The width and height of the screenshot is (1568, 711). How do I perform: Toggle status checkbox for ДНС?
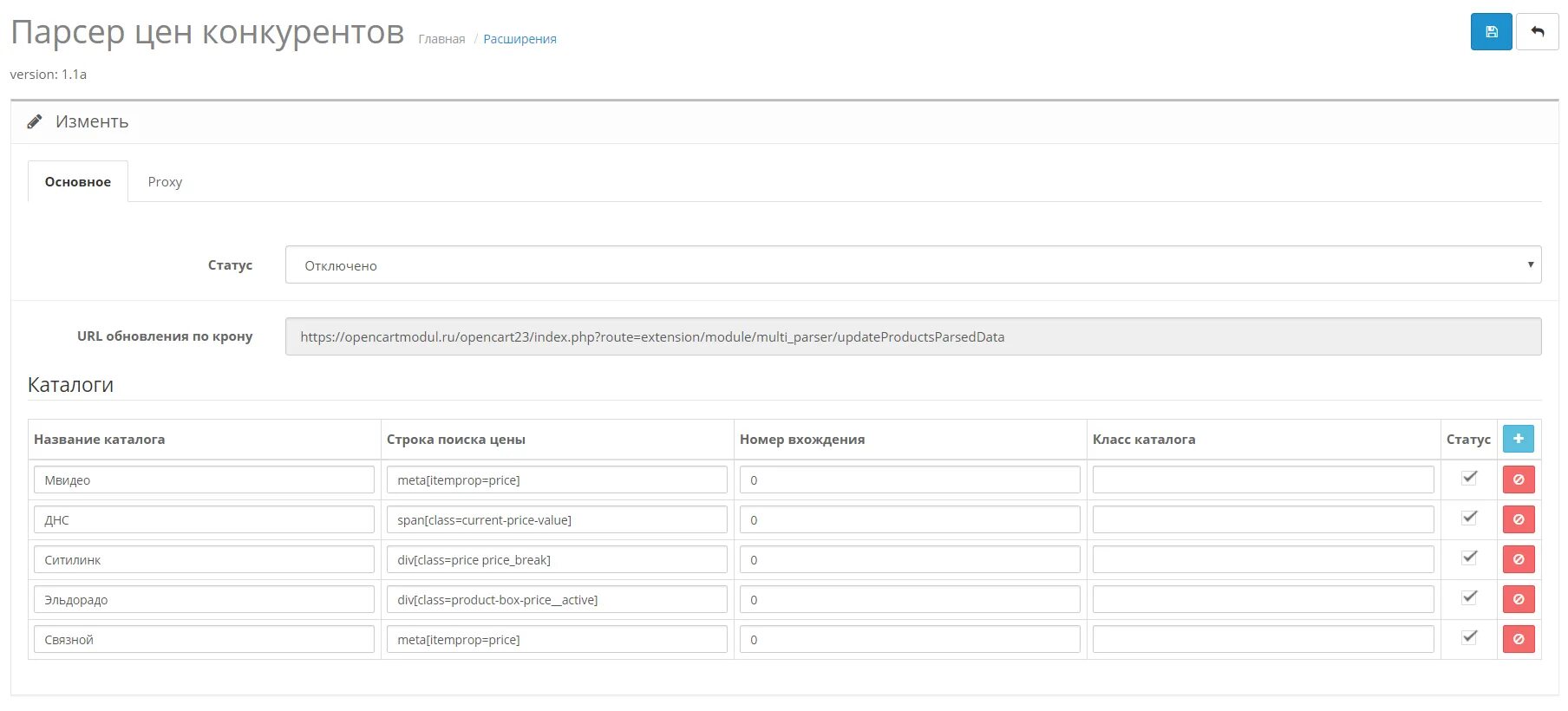tap(1469, 517)
